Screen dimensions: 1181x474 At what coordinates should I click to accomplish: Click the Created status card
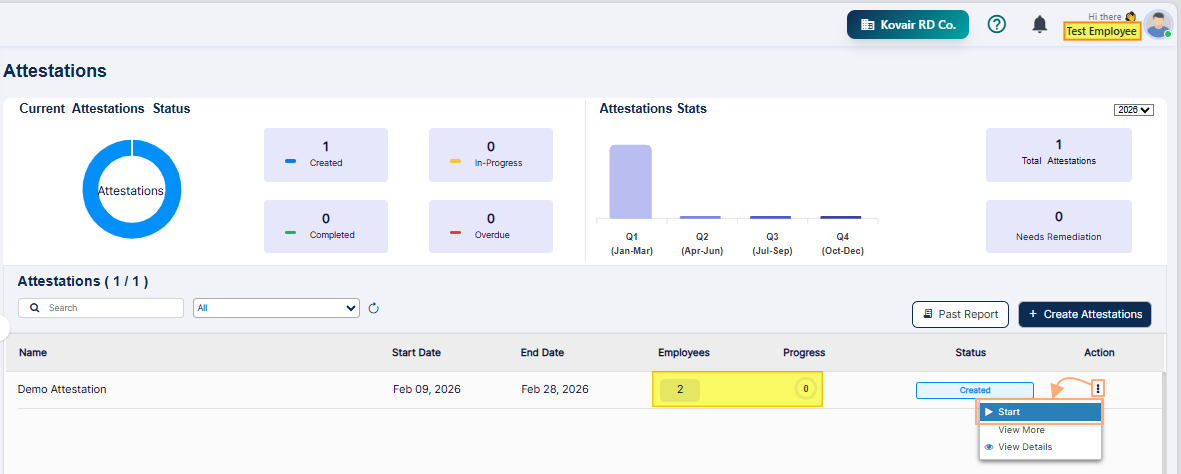pos(326,154)
